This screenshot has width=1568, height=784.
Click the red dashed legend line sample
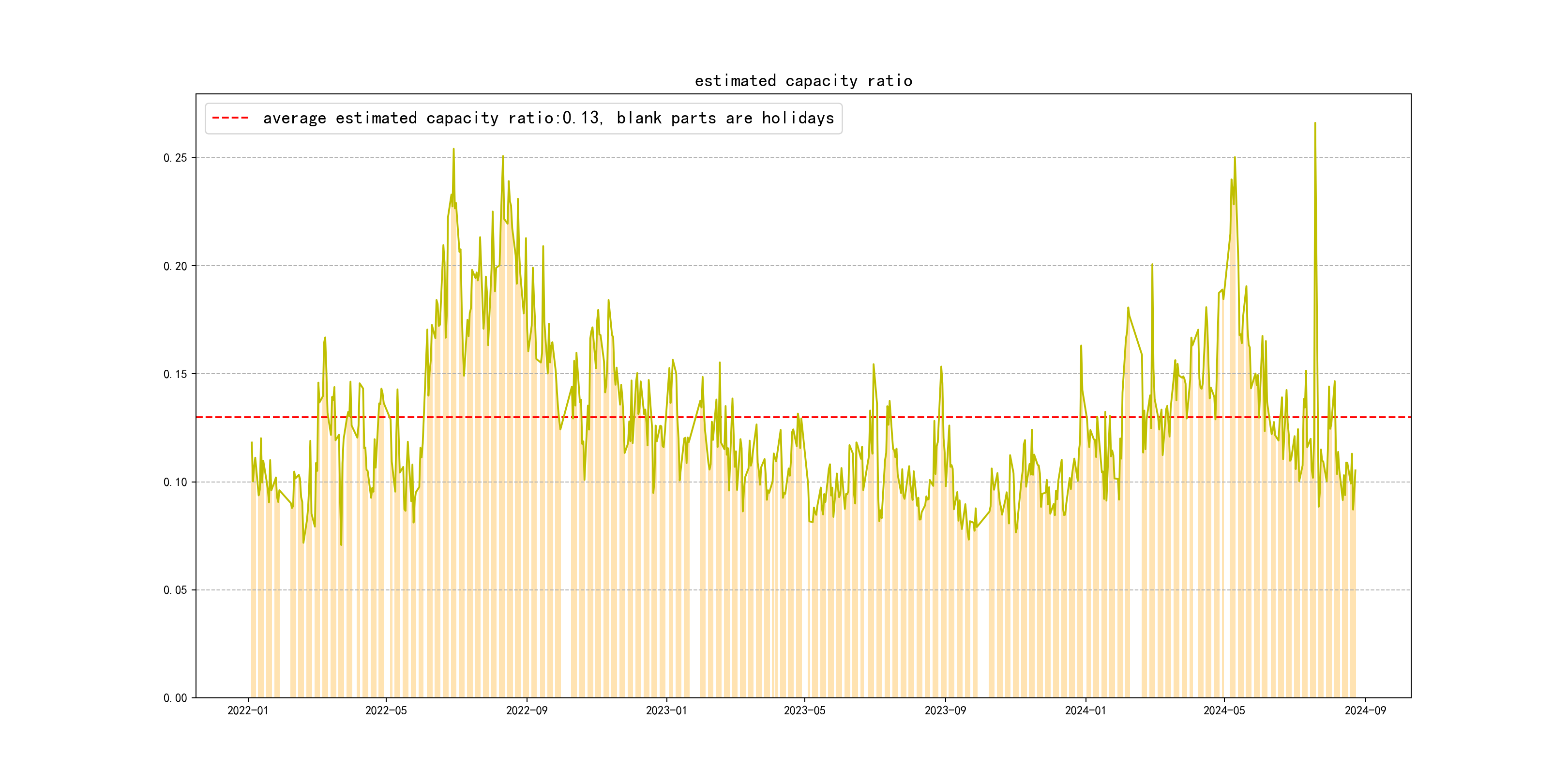230,118
